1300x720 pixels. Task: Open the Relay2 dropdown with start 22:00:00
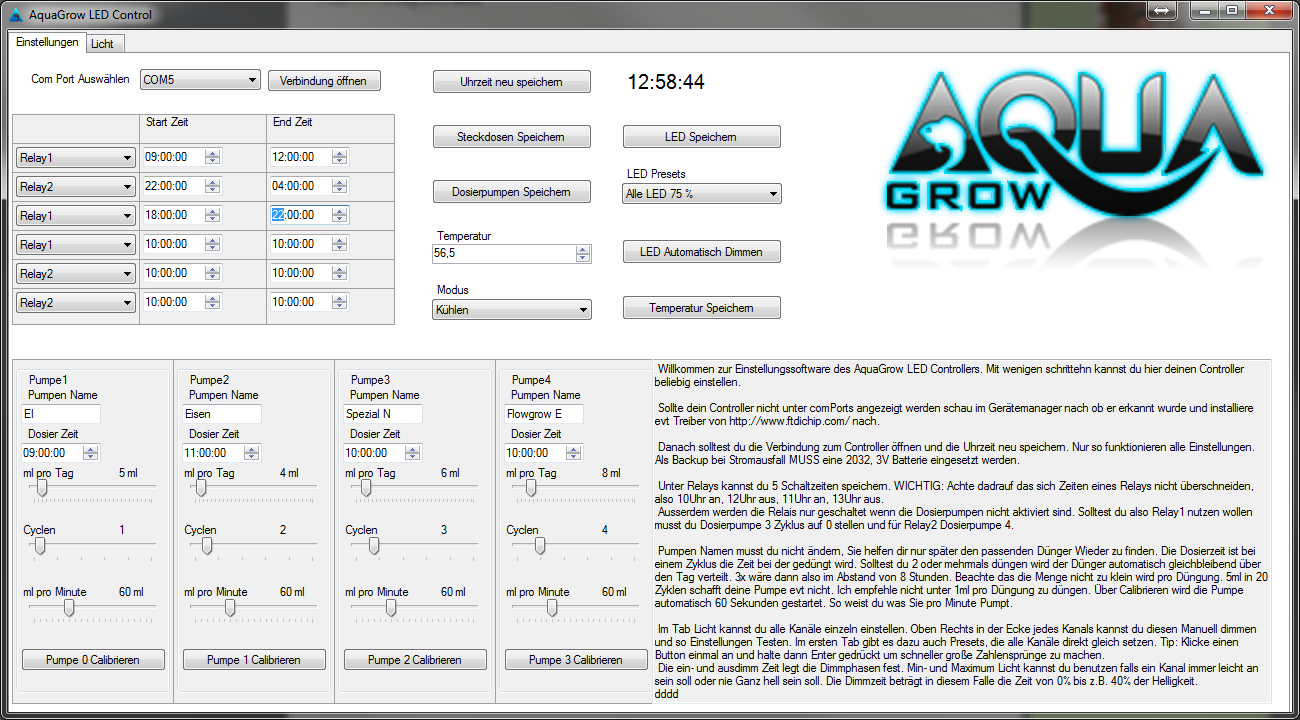[x=76, y=187]
